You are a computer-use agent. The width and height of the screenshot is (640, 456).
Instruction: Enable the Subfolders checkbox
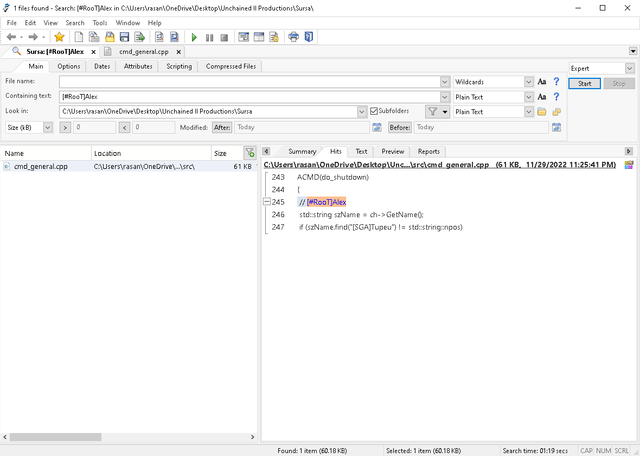374,111
